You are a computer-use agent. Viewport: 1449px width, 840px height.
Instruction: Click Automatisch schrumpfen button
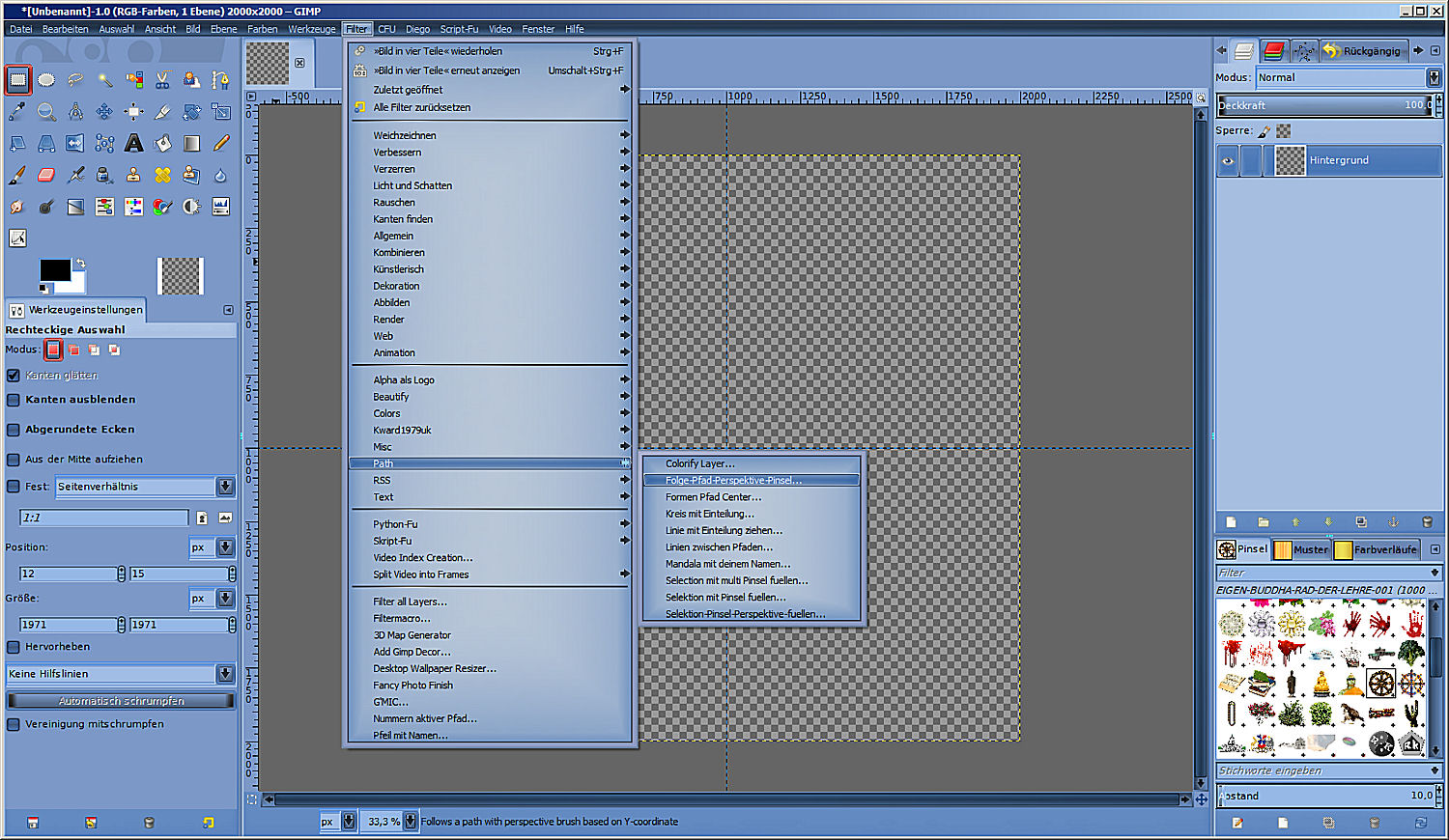click(121, 701)
